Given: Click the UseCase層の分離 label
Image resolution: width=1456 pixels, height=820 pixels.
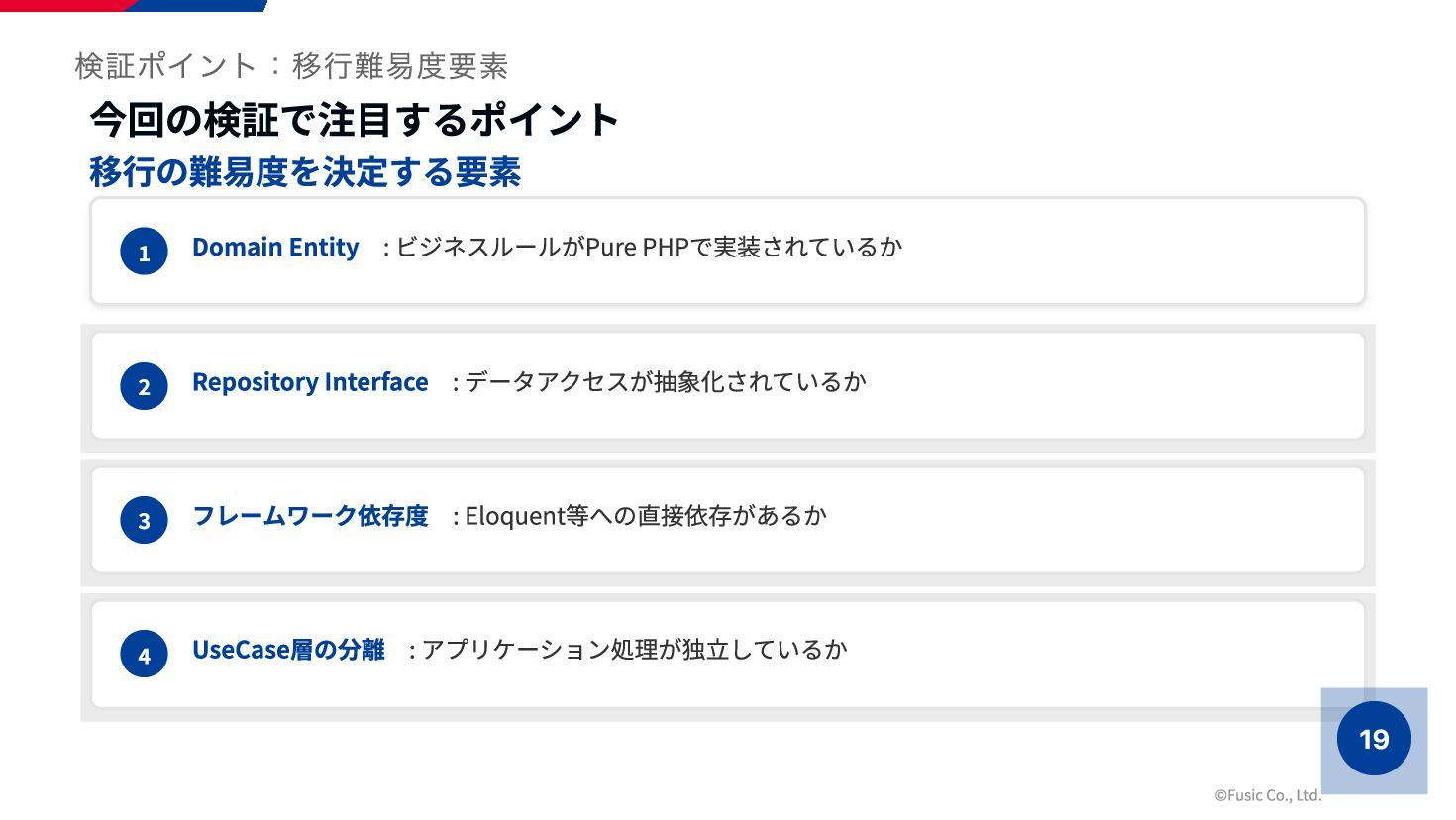Looking at the screenshot, I should coord(288,650).
